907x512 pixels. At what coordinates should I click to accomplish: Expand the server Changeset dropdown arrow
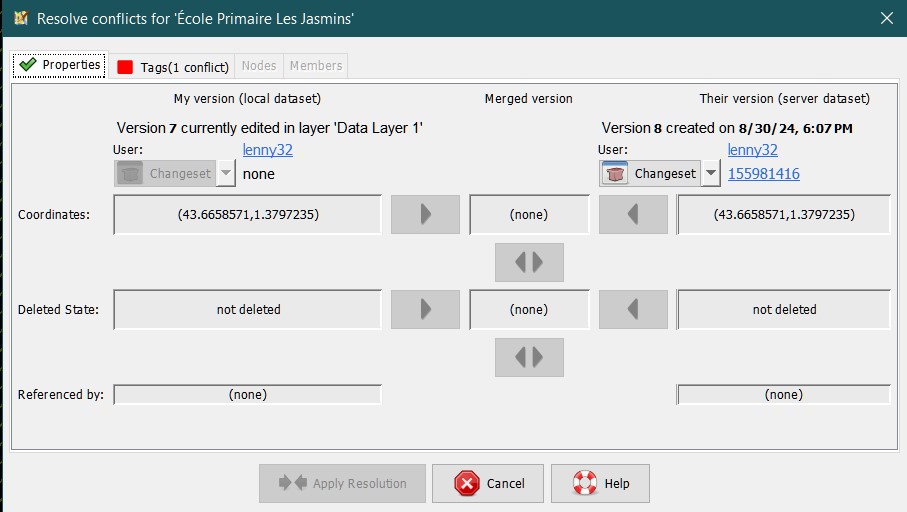711,173
